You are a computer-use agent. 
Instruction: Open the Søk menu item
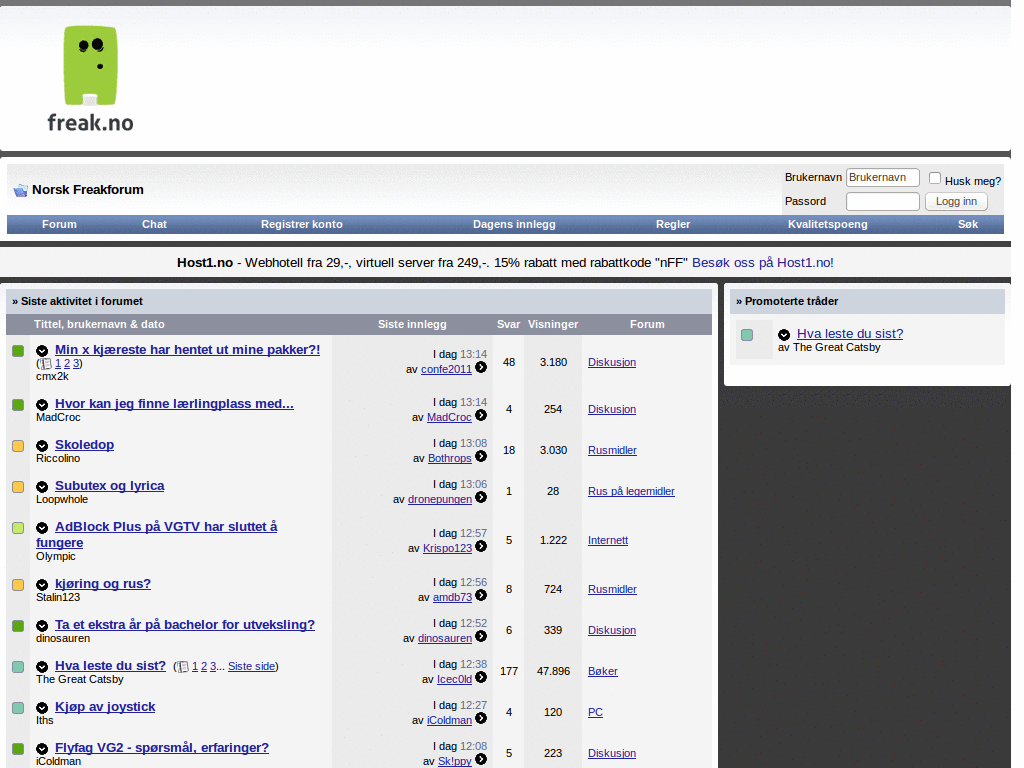[x=967, y=224]
